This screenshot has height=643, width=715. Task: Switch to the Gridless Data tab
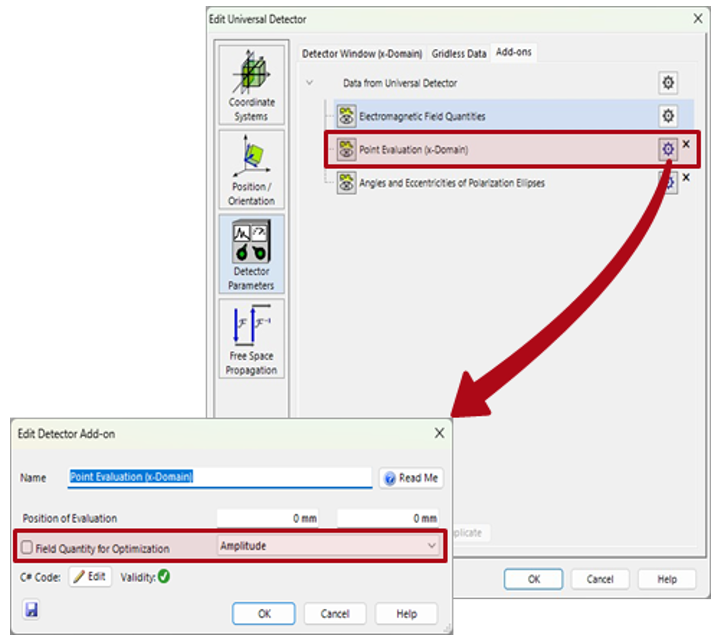tap(459, 53)
